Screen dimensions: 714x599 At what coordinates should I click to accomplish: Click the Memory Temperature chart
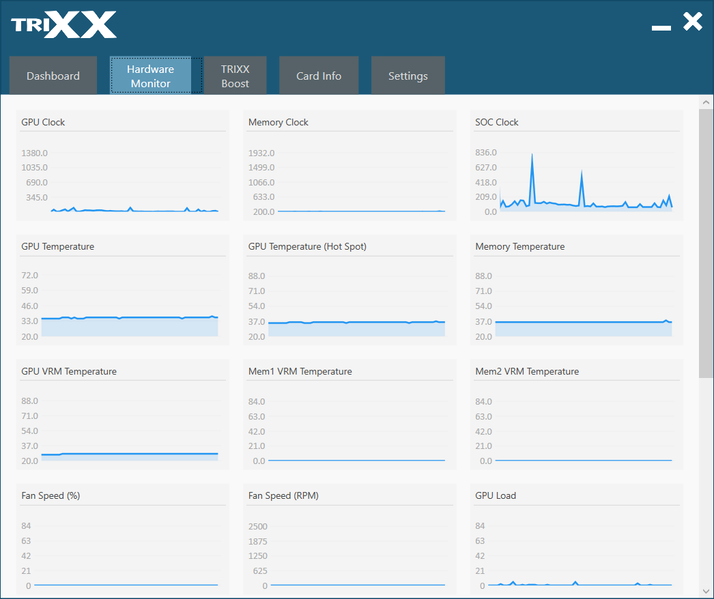click(576, 305)
